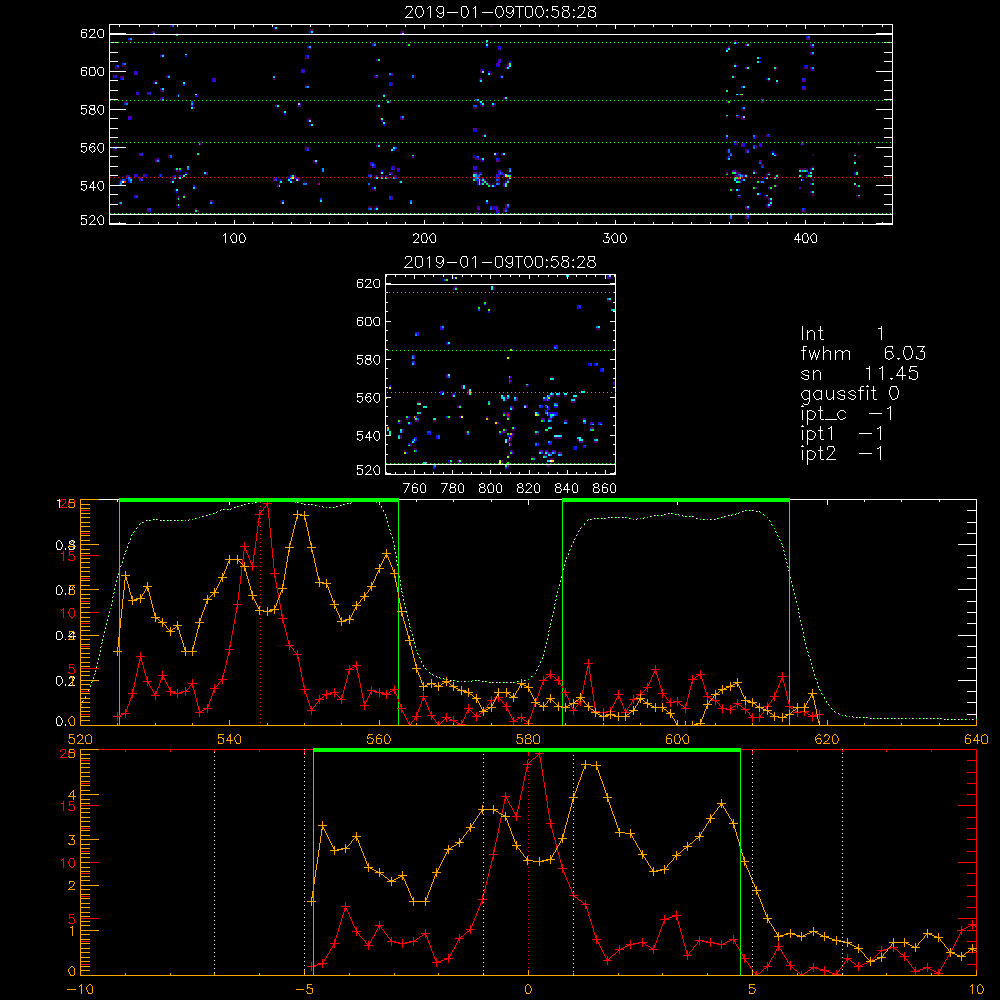Image resolution: width=1000 pixels, height=1000 pixels.
Task: Click the thick green bar atop the bottom plot
Action: point(527,751)
